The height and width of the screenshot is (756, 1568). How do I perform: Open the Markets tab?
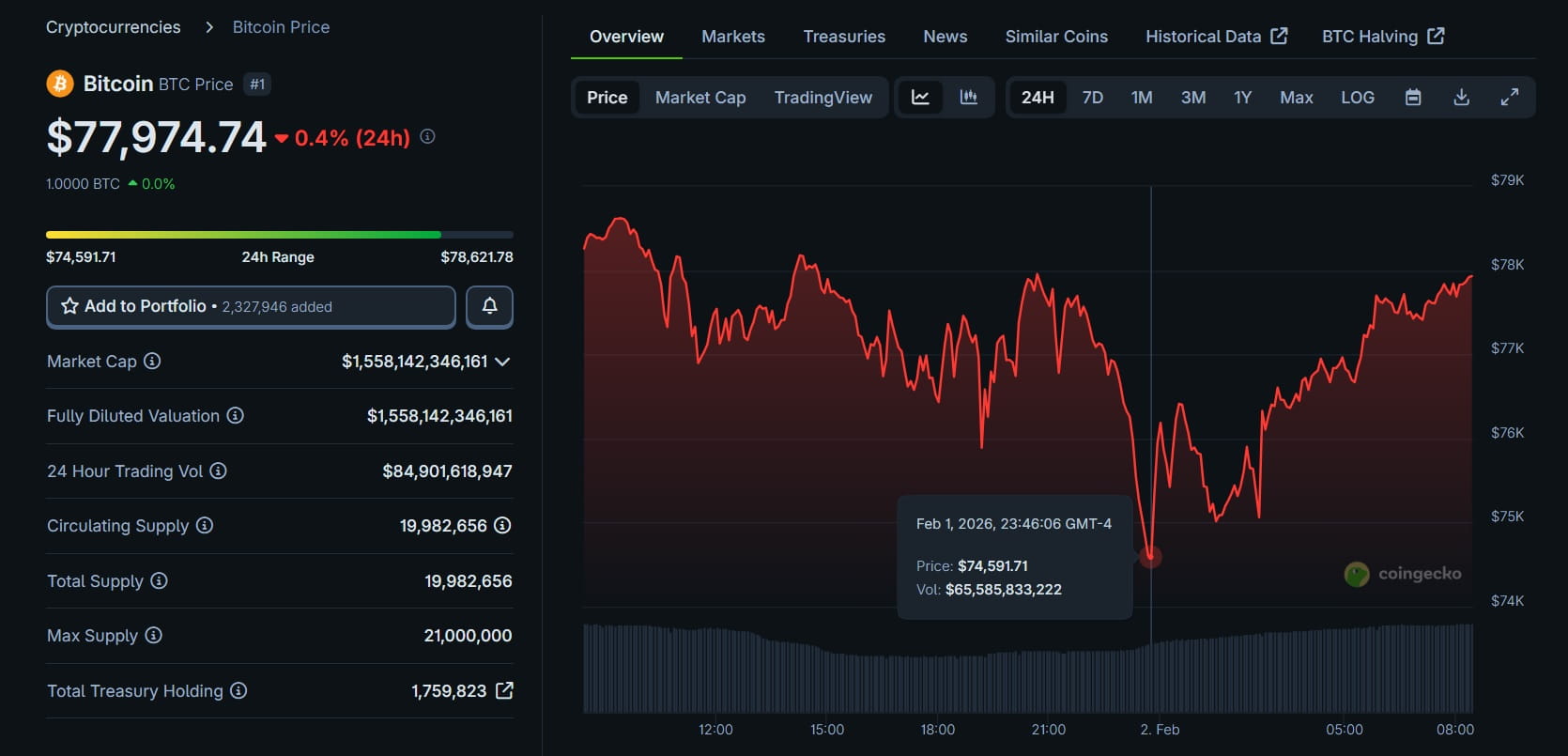[732, 37]
